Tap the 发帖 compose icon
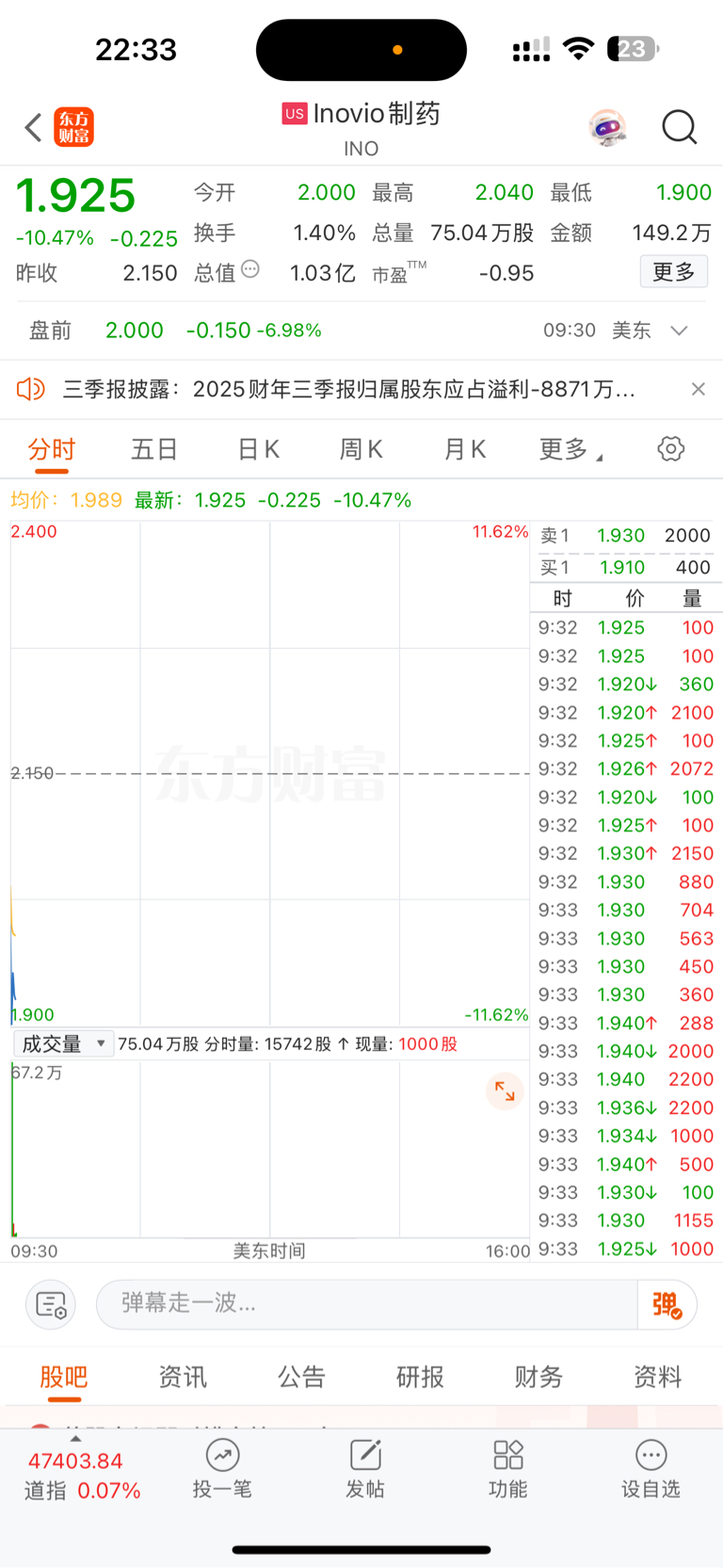The width and height of the screenshot is (723, 1568). 365,1469
